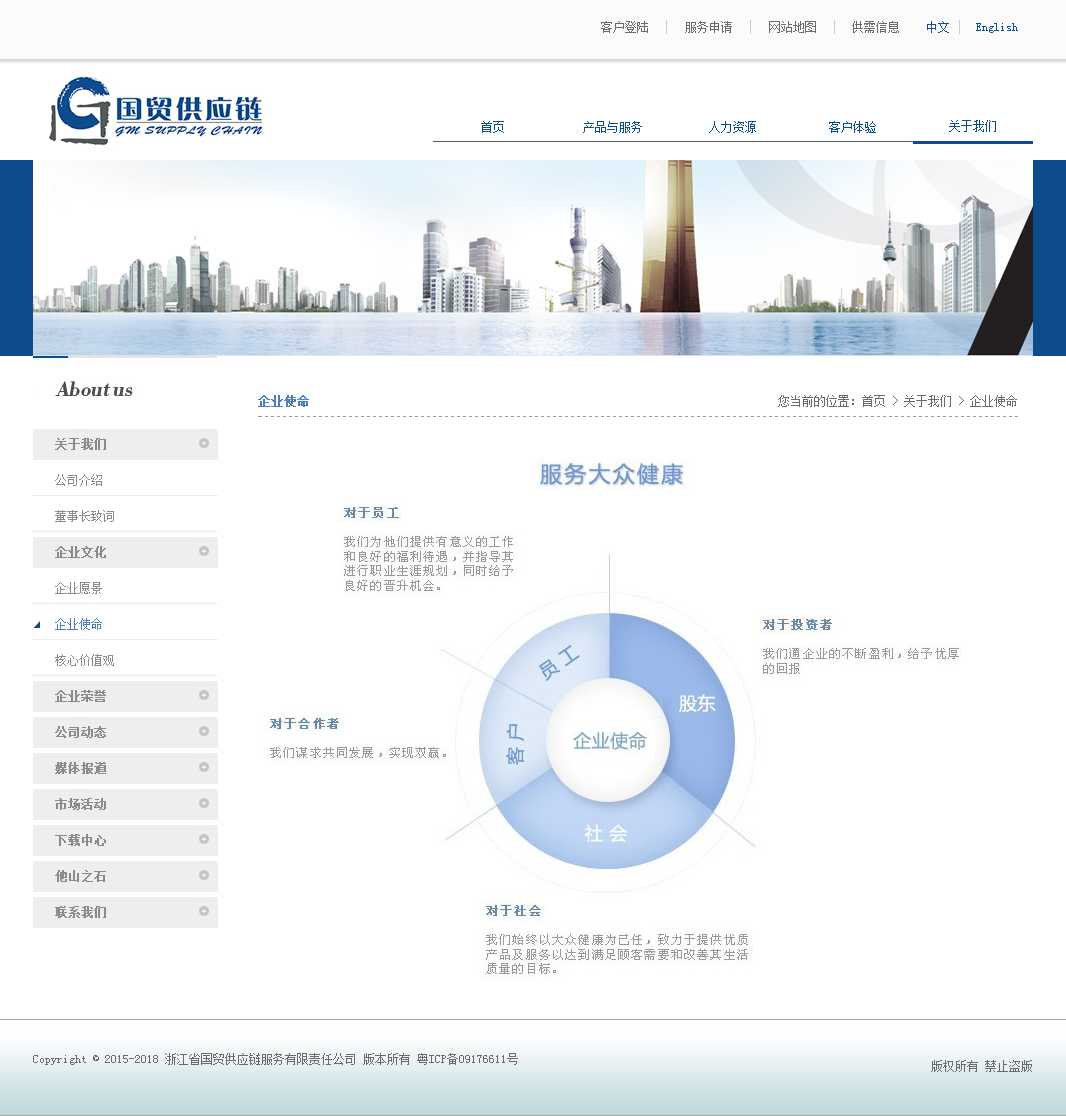The width and height of the screenshot is (1066, 1116).
Task: Expand the 企业文化 sidebar section icon
Action: coord(204,551)
